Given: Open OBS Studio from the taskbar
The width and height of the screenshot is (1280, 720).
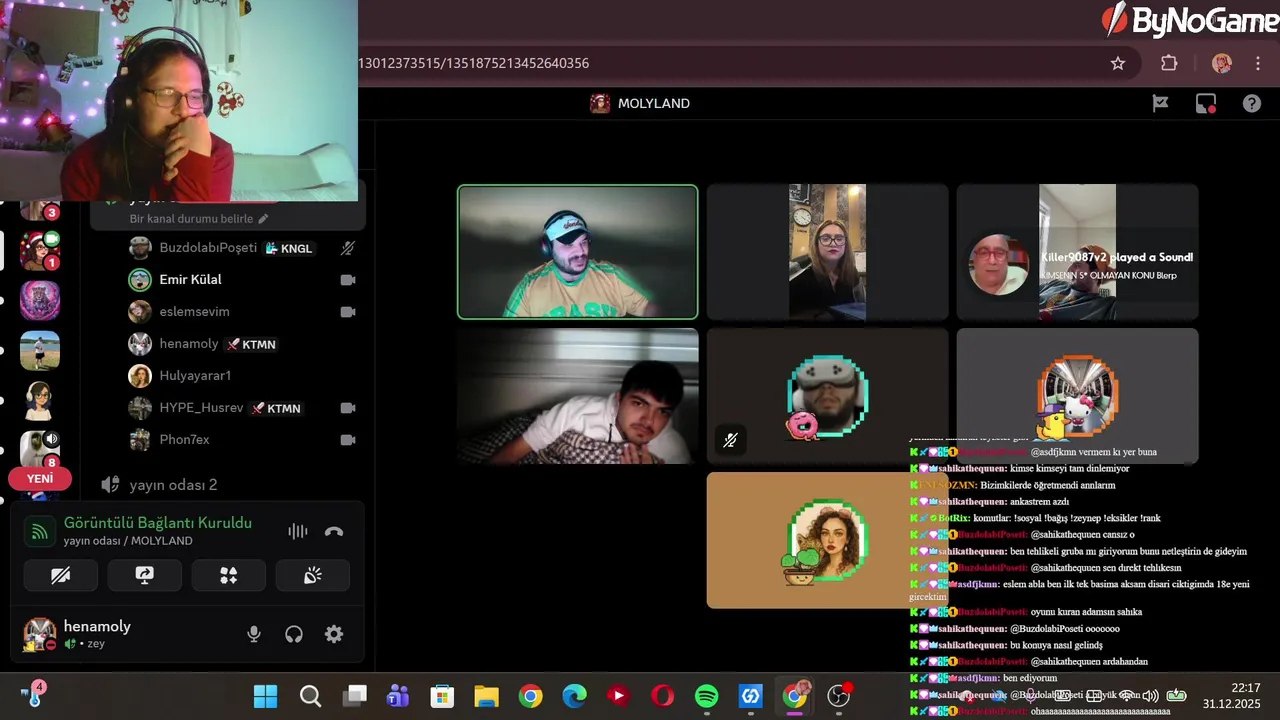Looking at the screenshot, I should coord(838,696).
